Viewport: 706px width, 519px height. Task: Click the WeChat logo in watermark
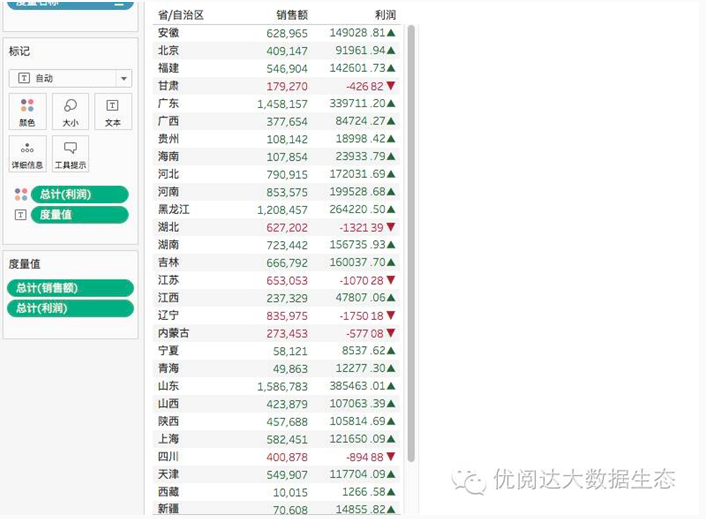(x=468, y=480)
